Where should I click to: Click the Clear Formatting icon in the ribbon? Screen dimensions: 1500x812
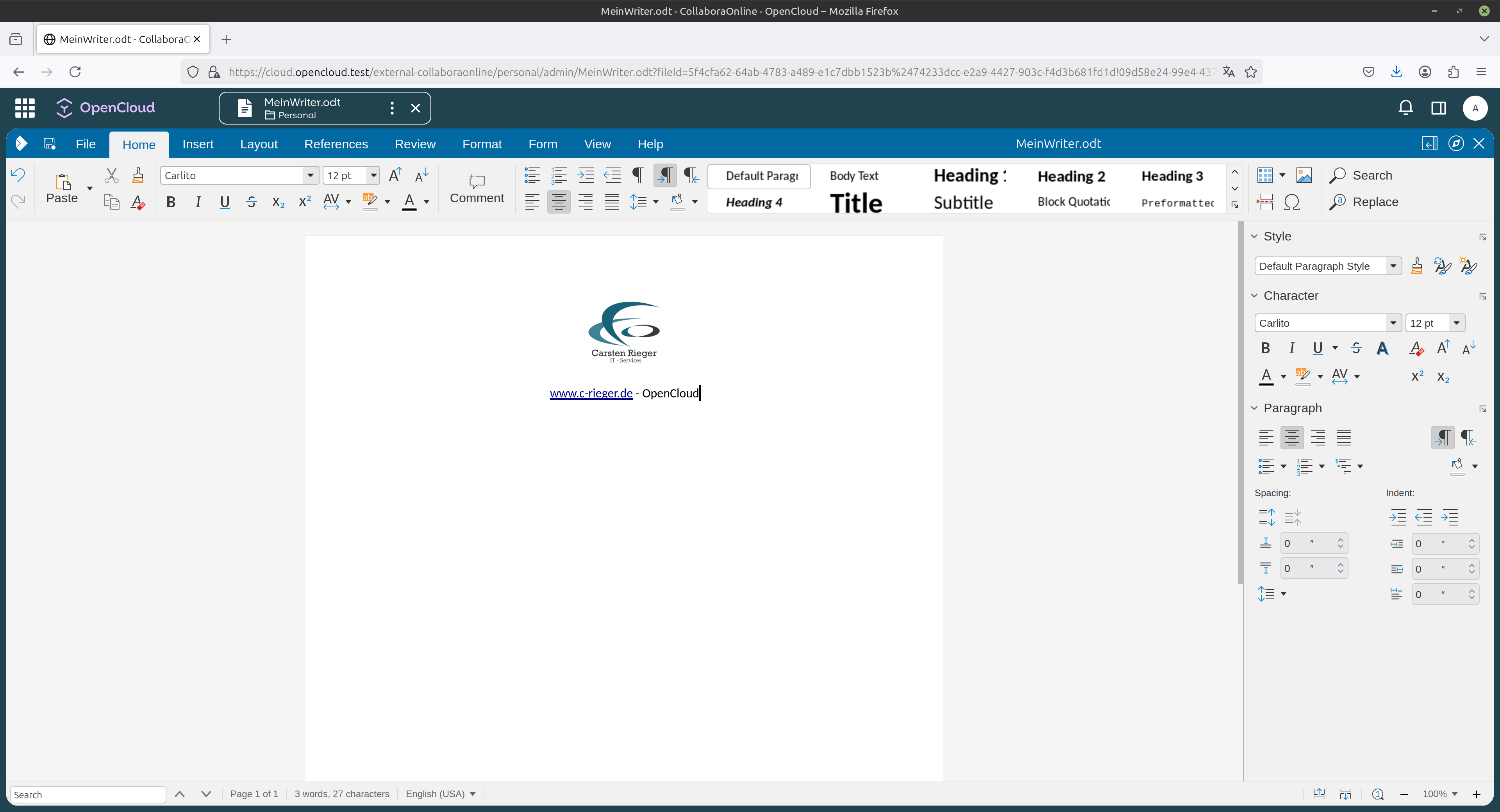tap(138, 202)
